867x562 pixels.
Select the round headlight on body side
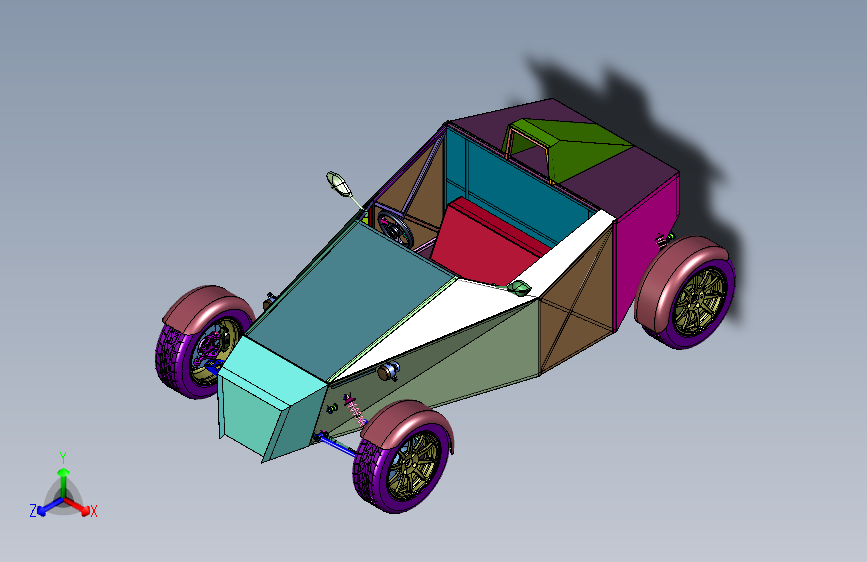tap(388, 371)
